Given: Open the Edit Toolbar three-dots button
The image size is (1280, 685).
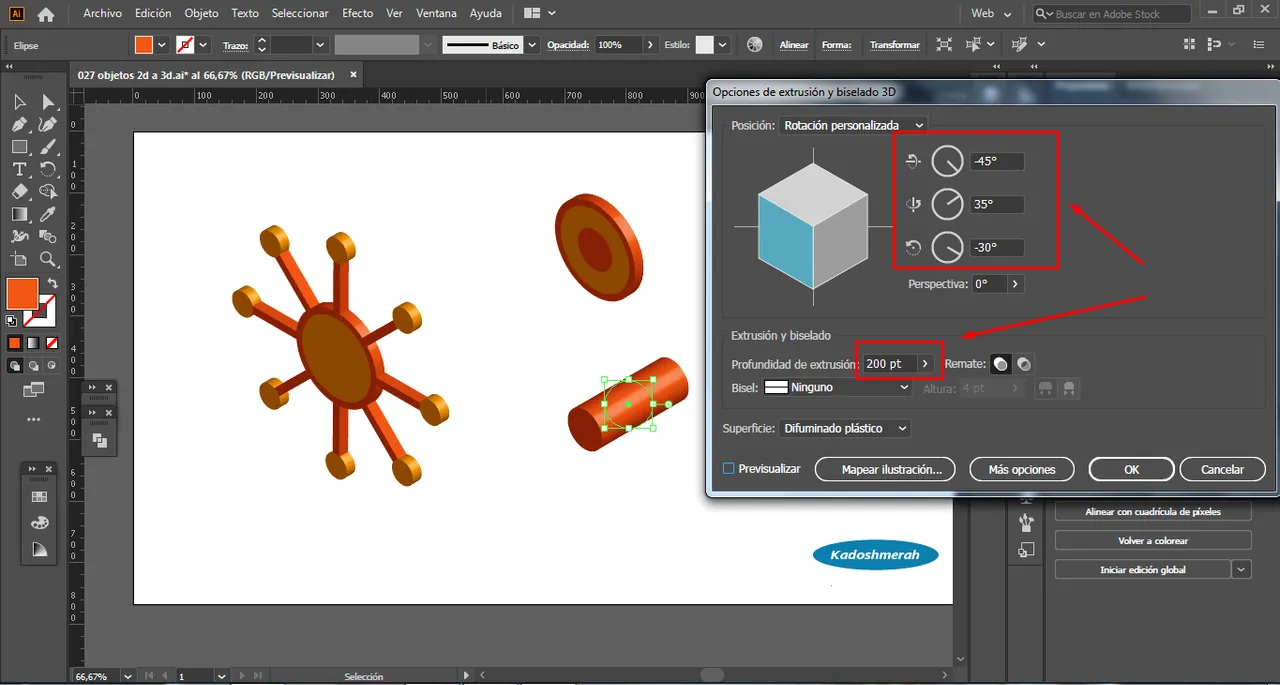Looking at the screenshot, I should tap(33, 420).
